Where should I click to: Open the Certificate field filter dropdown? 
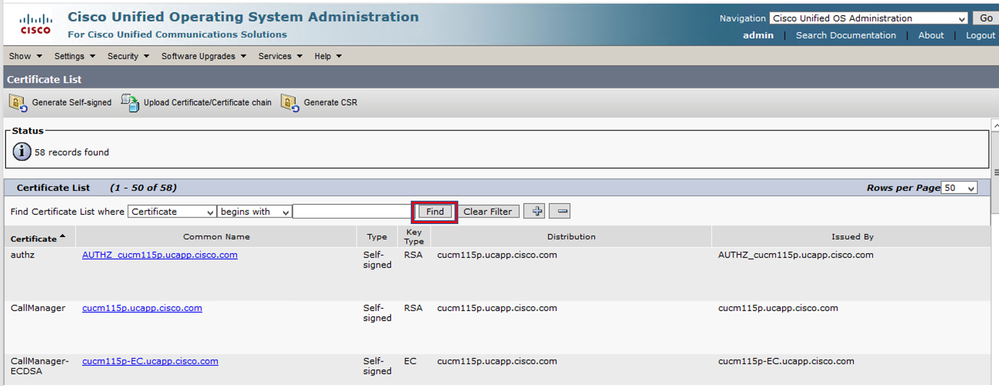tap(172, 211)
